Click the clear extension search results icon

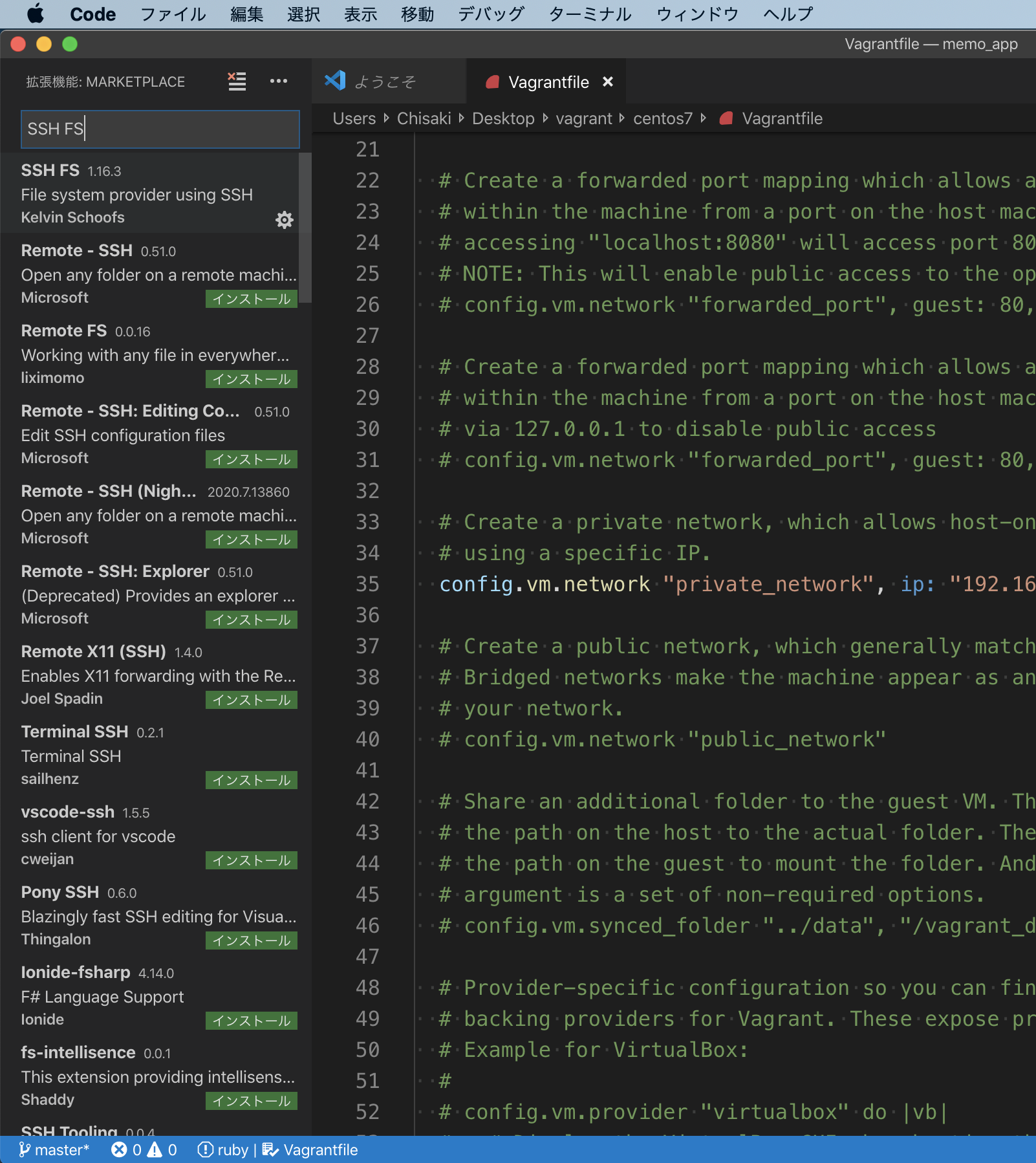pyautogui.click(x=237, y=82)
